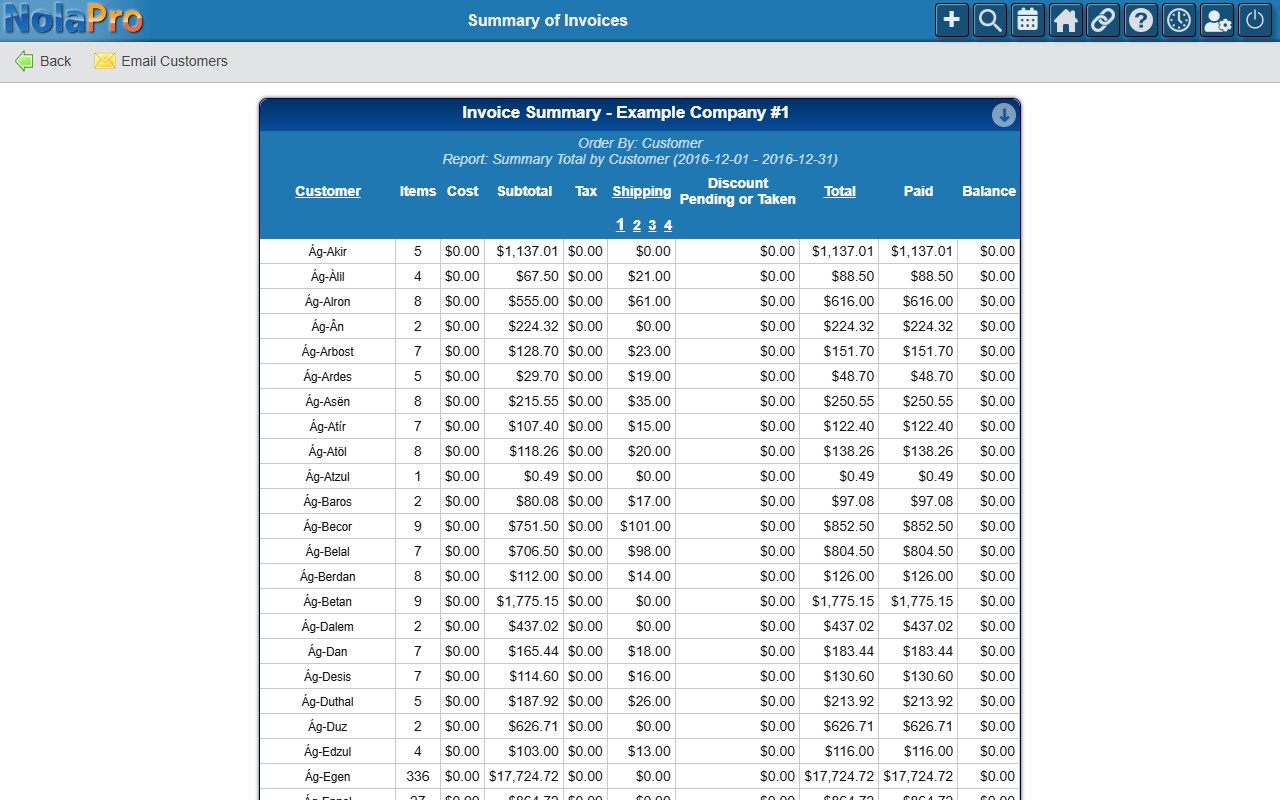Image resolution: width=1280 pixels, height=800 pixels.
Task: Click the Back link
Action: click(x=55, y=61)
